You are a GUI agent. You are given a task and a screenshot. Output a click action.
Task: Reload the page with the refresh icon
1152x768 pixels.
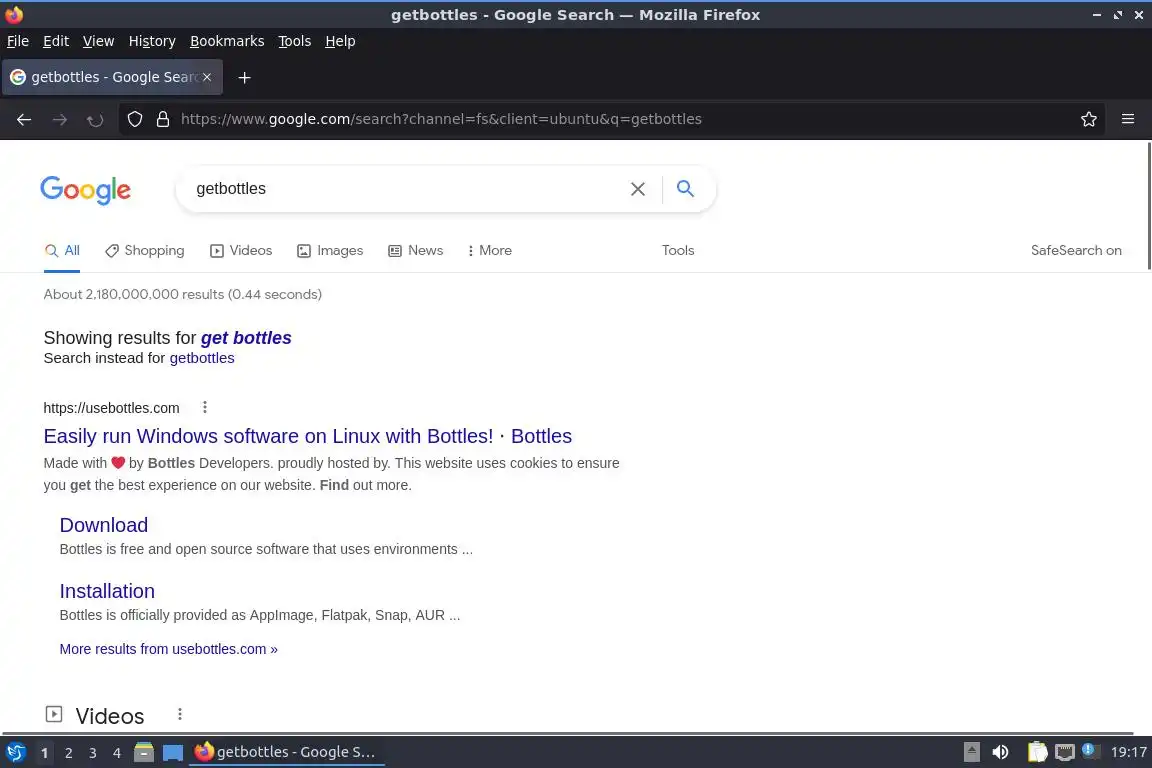click(95, 119)
